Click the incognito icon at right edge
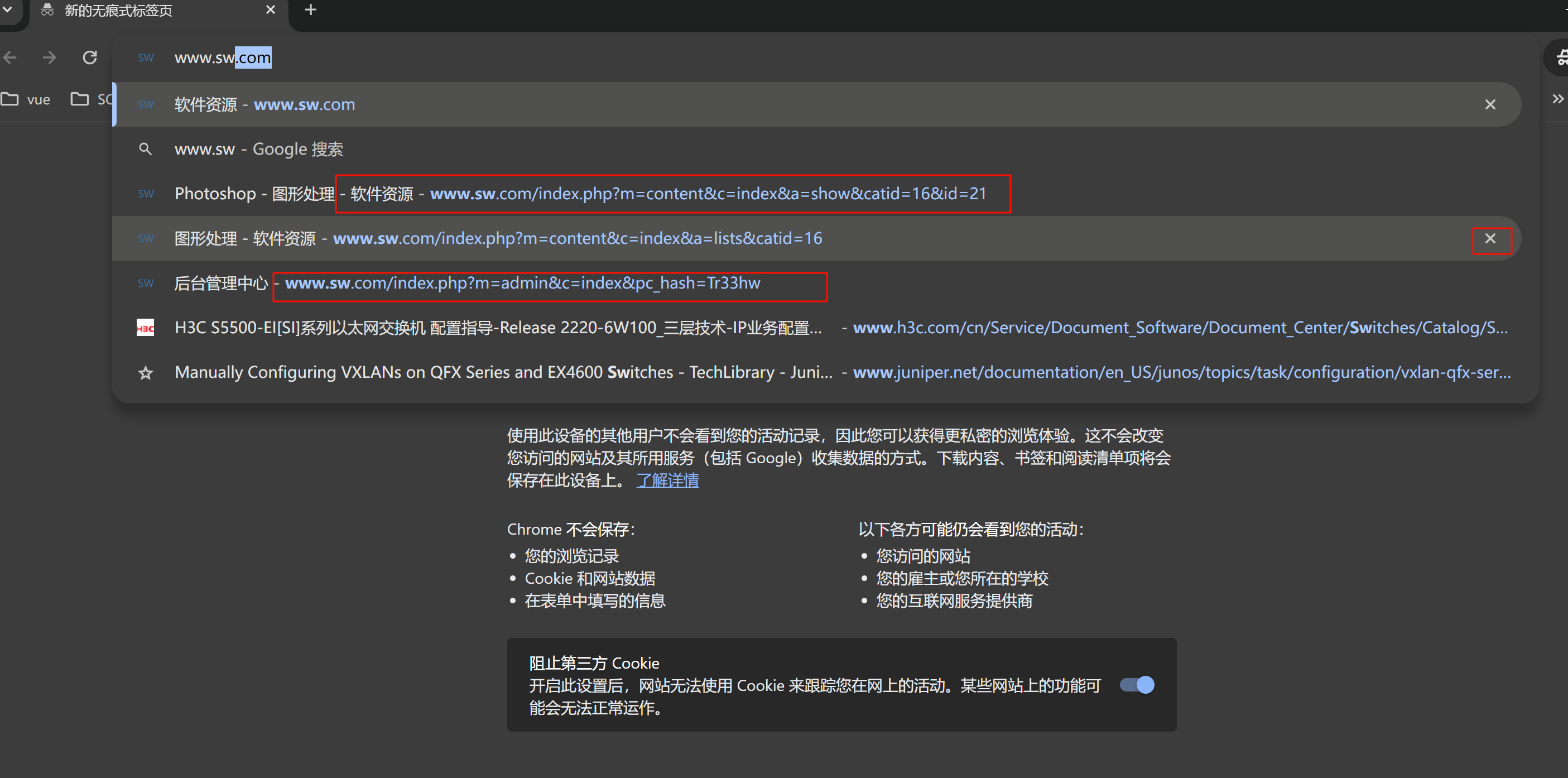The width and height of the screenshot is (1568, 778). point(1560,58)
